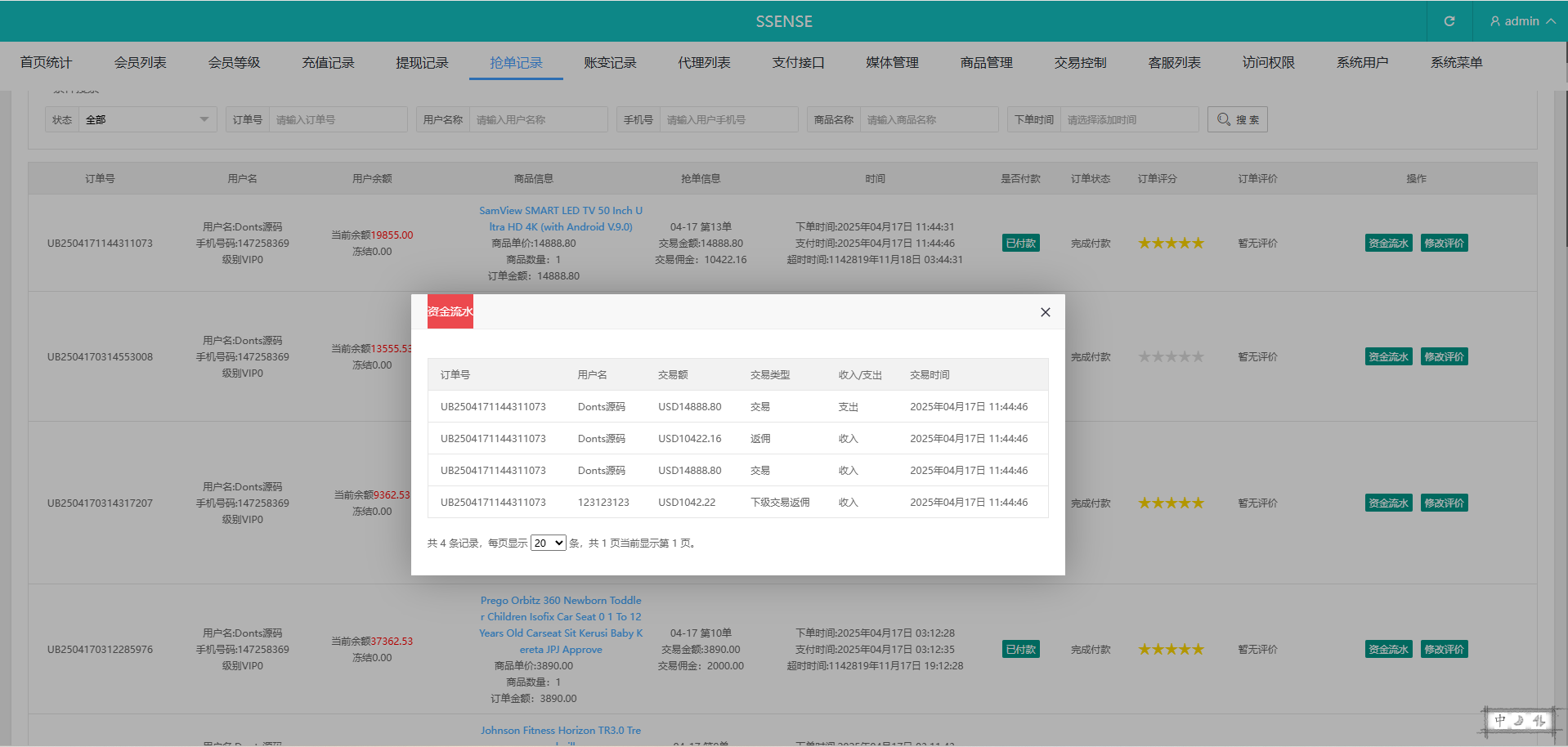
Task: Select 下级交易返佣 transaction type cell
Action: (780, 503)
